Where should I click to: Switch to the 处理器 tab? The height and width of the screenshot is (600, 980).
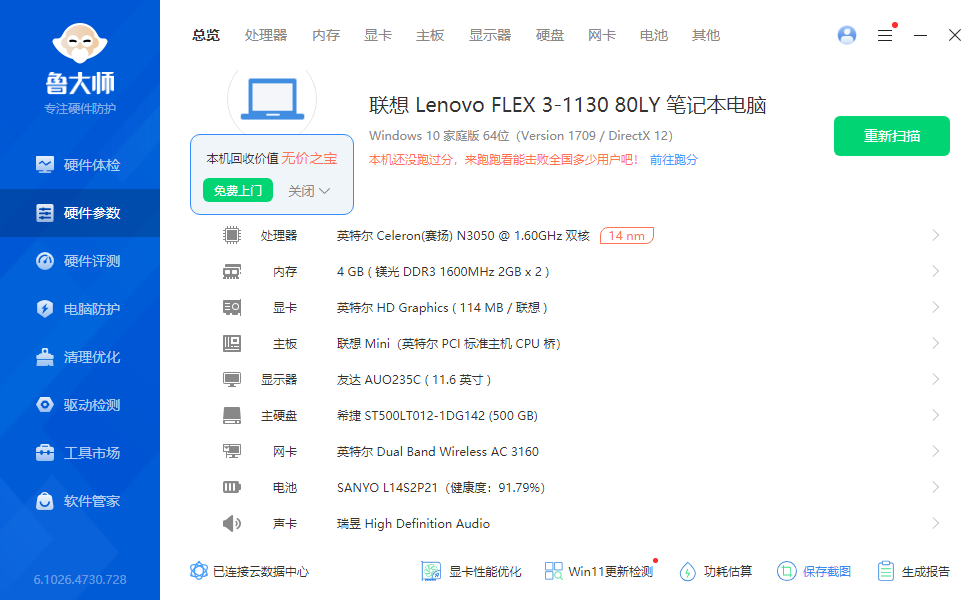click(266, 36)
